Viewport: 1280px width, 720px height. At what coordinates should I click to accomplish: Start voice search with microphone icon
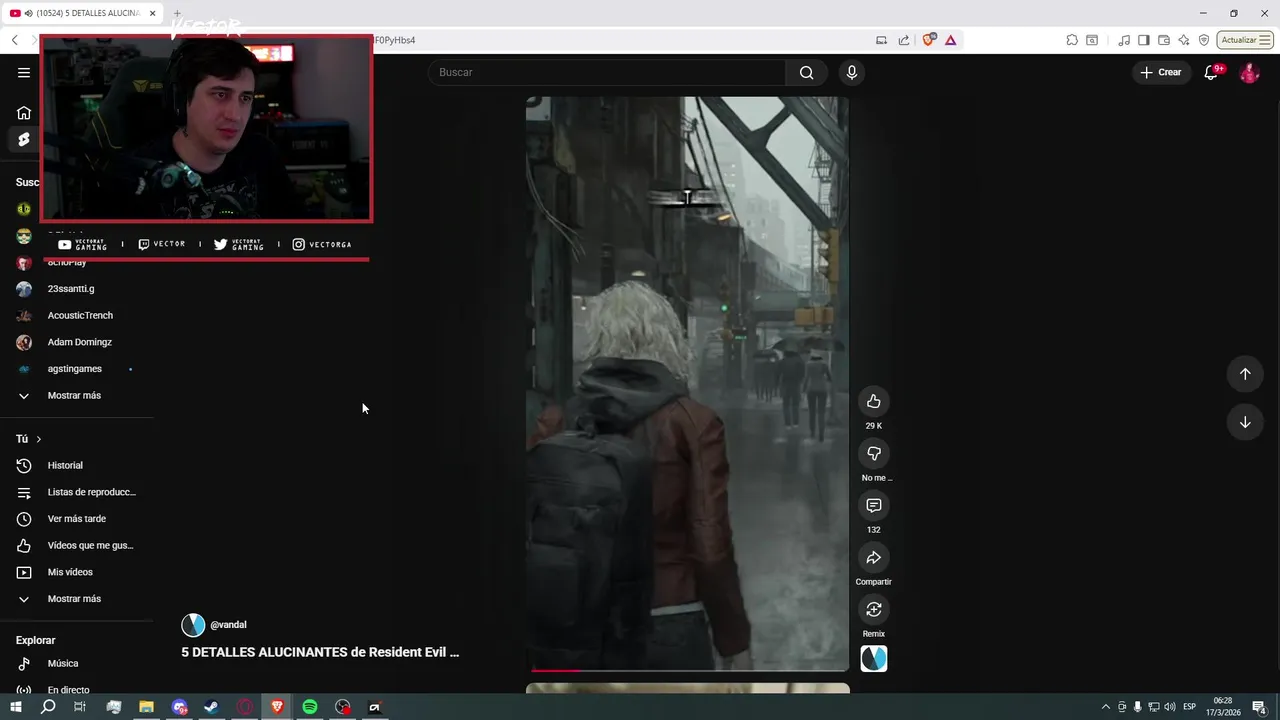pyautogui.click(x=852, y=72)
